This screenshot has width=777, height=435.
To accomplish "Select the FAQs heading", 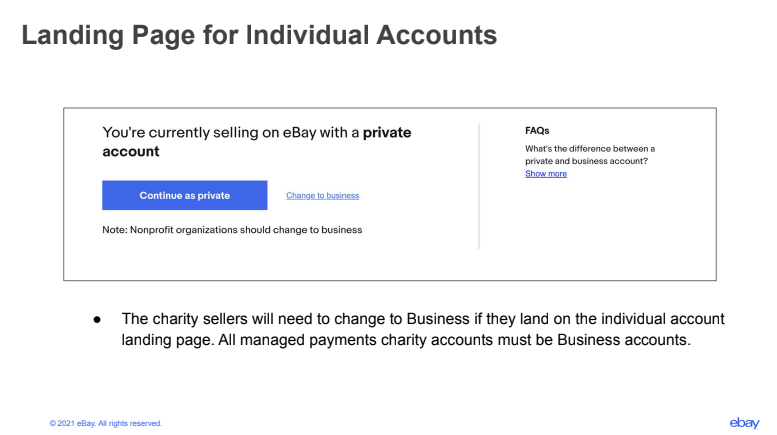I will [x=537, y=131].
